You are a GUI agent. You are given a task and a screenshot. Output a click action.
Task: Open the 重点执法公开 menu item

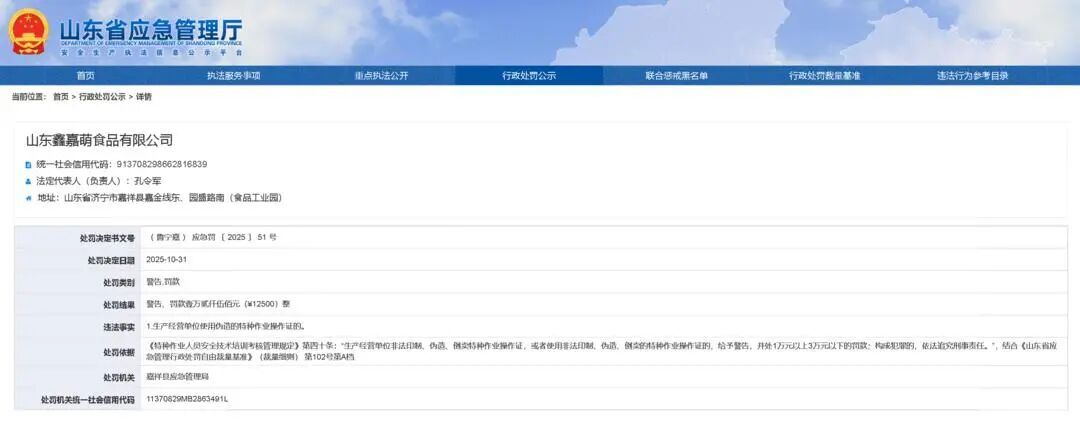381,76
